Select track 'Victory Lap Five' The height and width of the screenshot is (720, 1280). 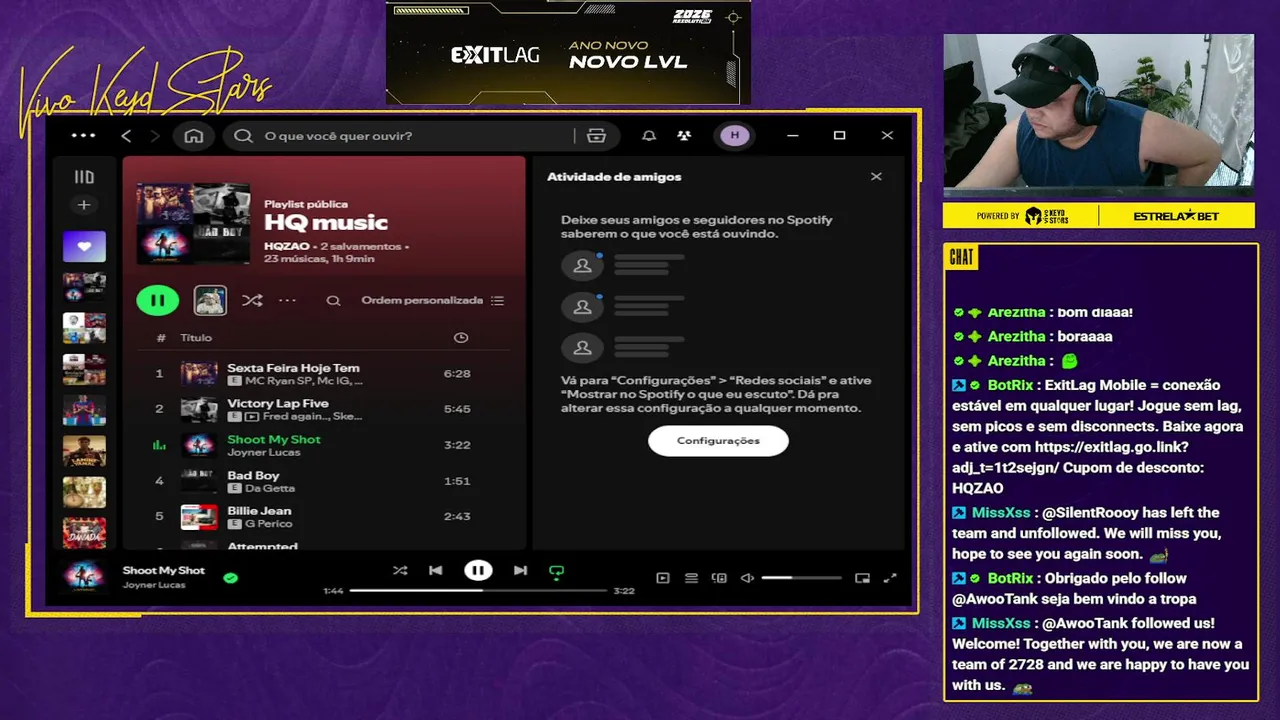click(x=278, y=404)
